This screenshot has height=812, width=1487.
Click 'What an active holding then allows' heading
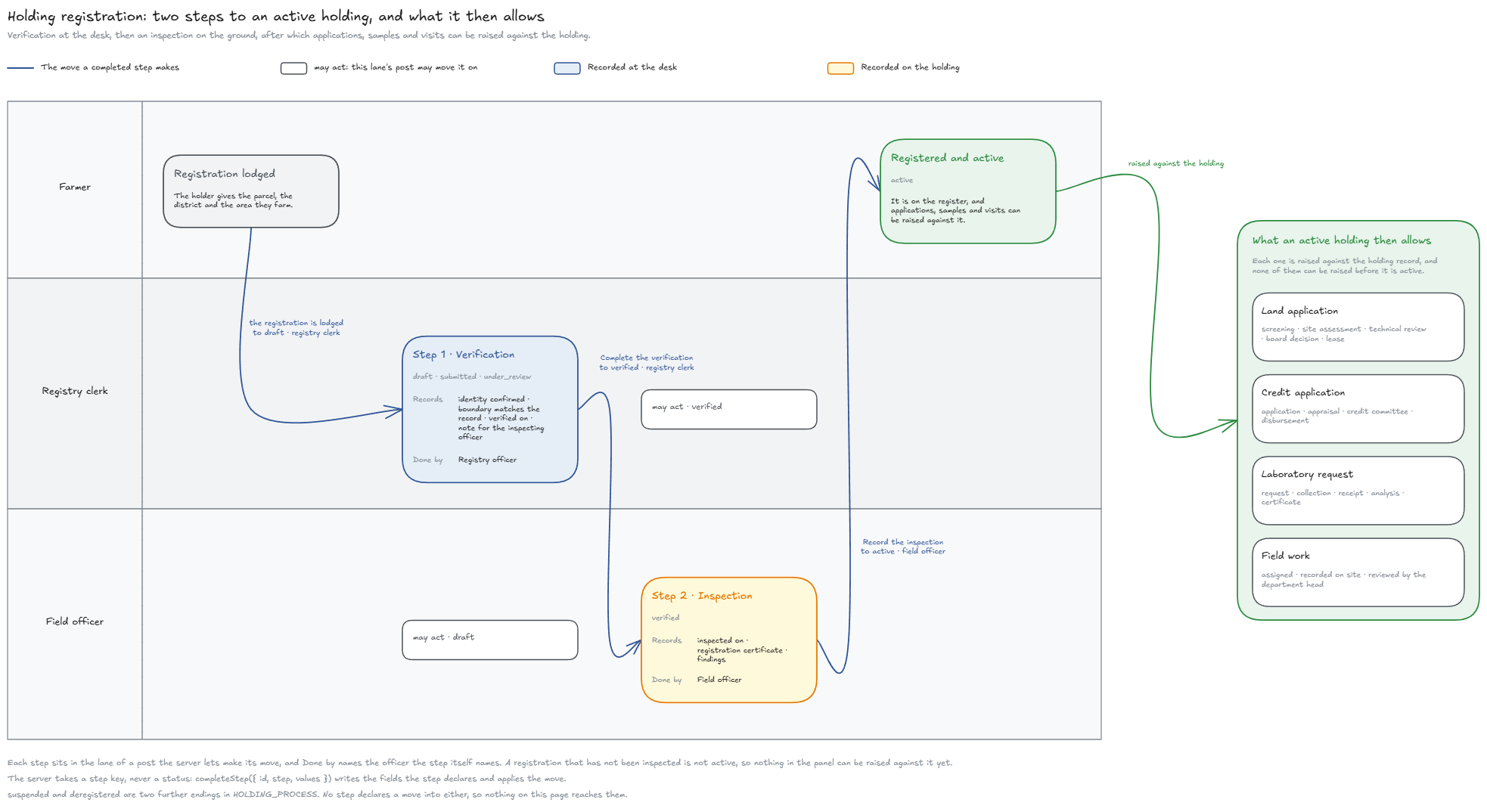[x=1342, y=240]
